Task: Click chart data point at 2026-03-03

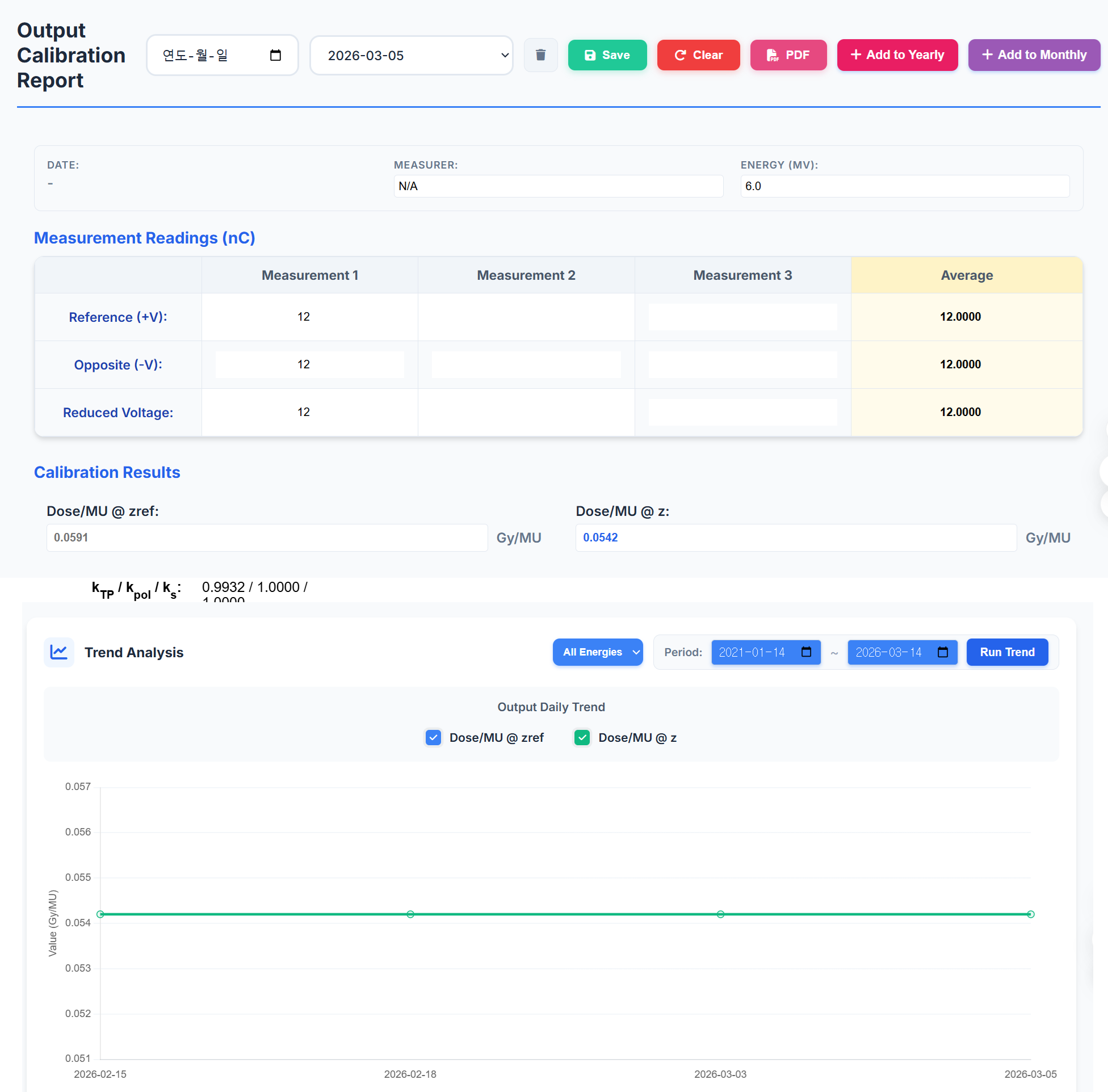Action: (720, 914)
